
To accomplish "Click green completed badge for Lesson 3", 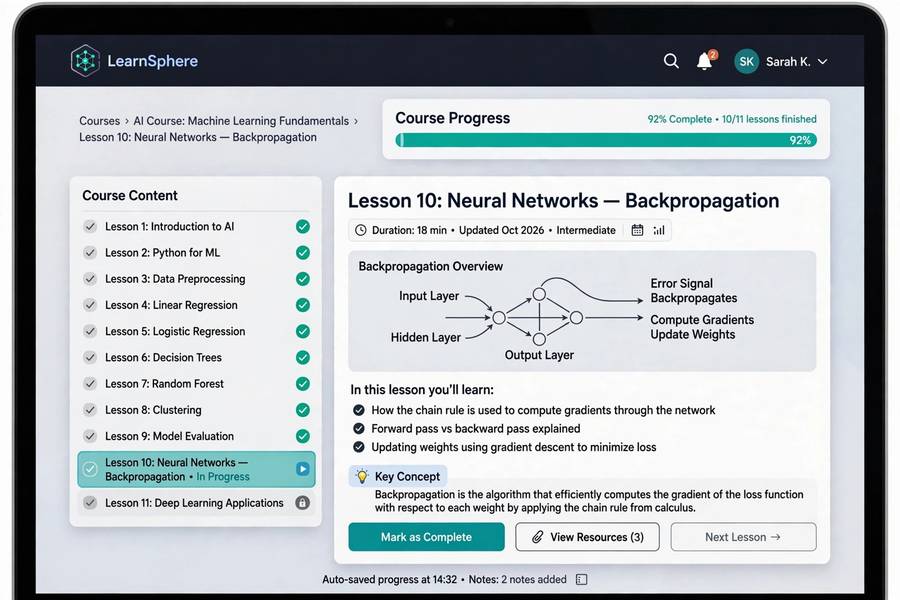I will (x=303, y=278).
